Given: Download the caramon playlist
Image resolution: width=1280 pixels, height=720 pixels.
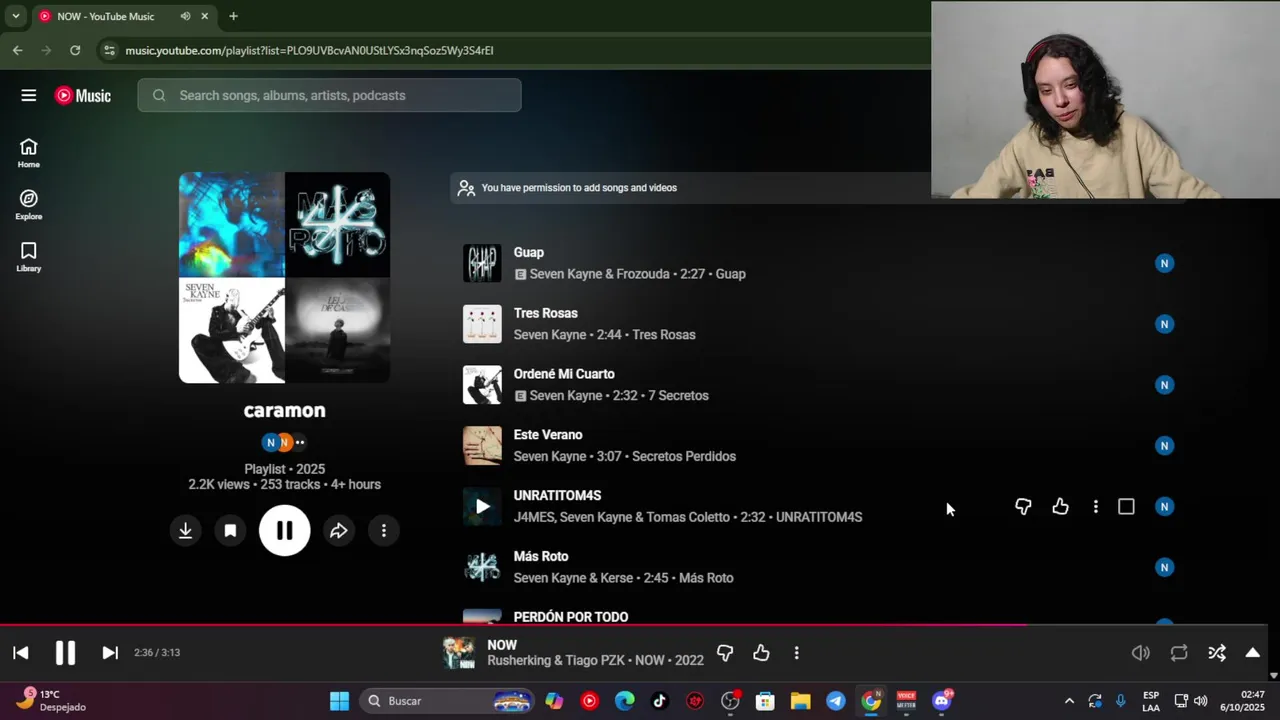Looking at the screenshot, I should pos(185,531).
